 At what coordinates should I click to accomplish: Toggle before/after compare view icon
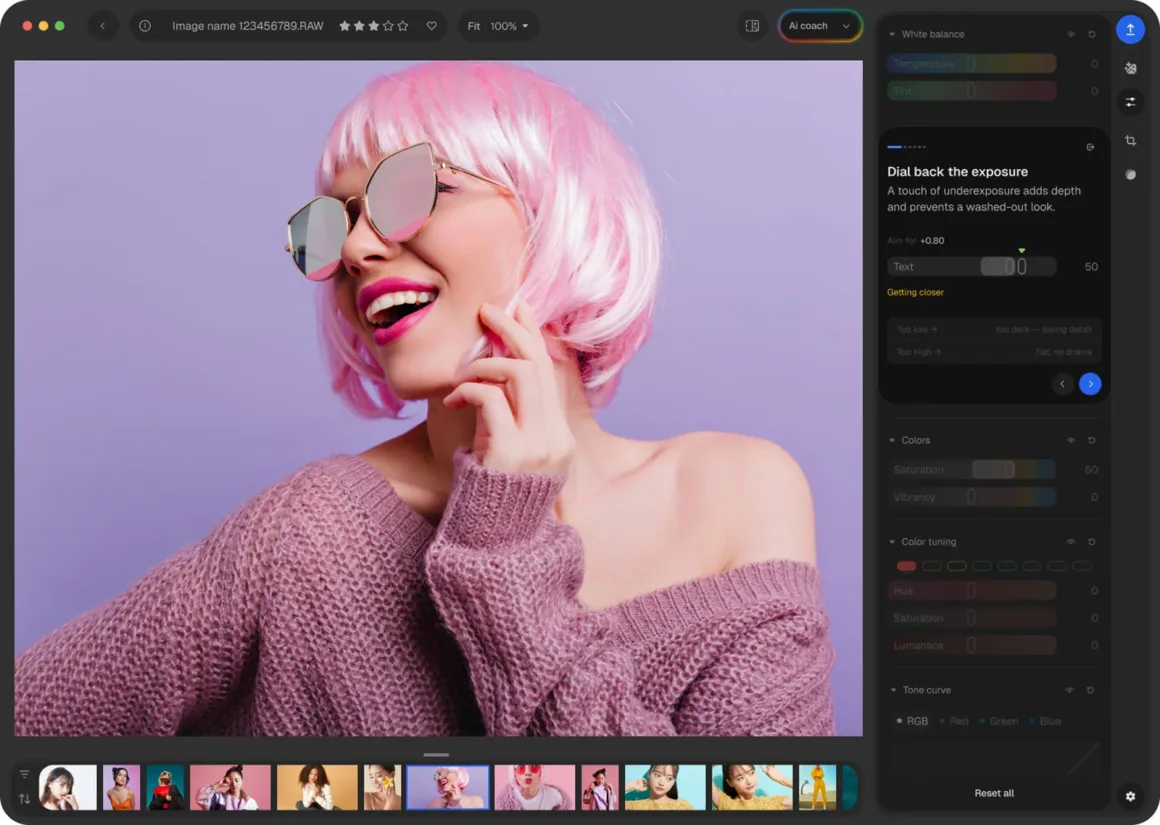752,26
